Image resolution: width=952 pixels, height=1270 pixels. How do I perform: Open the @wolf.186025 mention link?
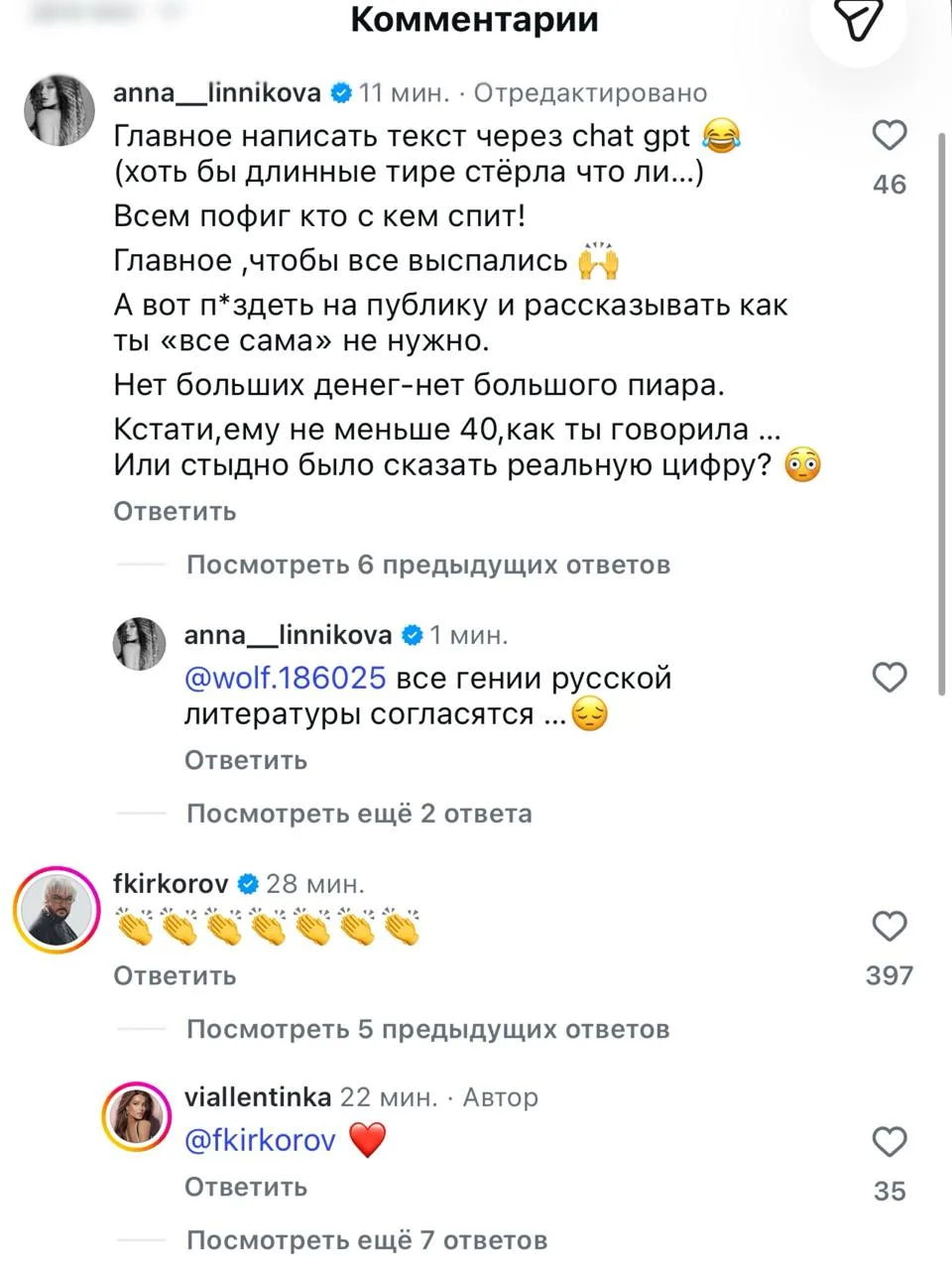click(x=285, y=678)
